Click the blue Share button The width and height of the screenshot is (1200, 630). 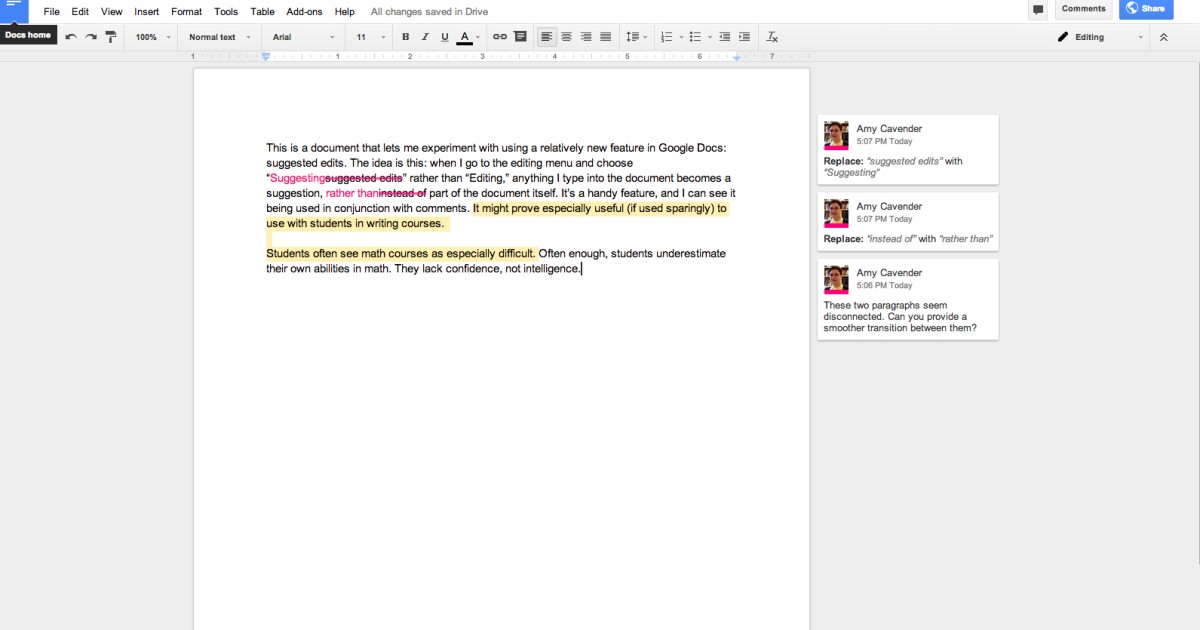pos(1146,8)
